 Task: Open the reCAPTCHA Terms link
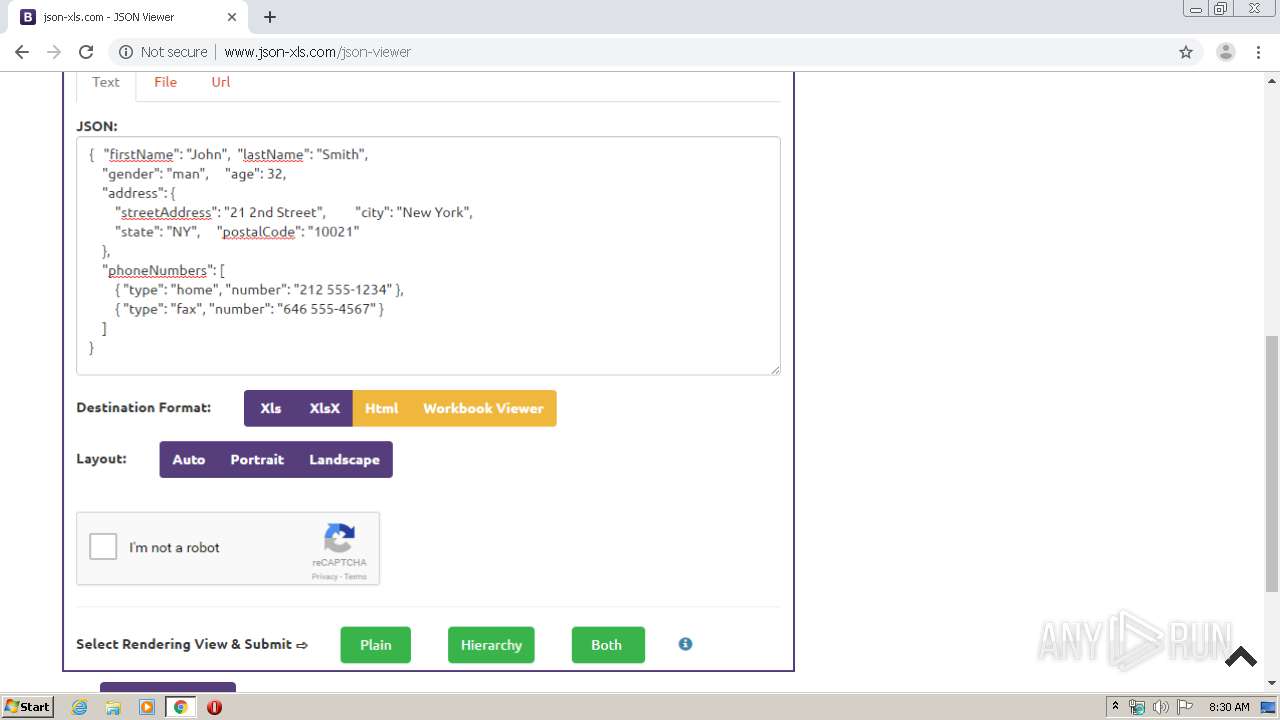356,577
